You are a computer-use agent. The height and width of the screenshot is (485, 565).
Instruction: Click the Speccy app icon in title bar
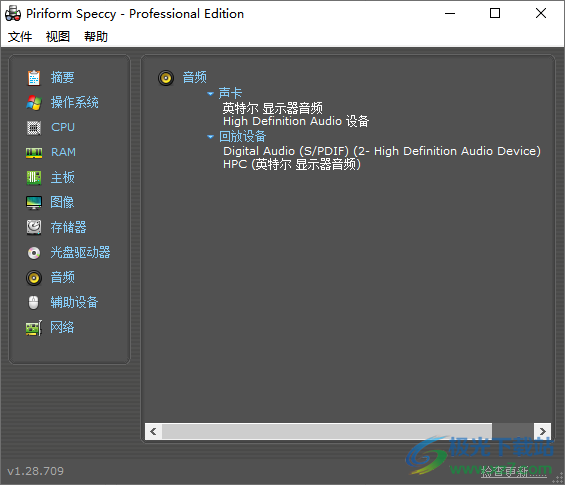tap(13, 14)
